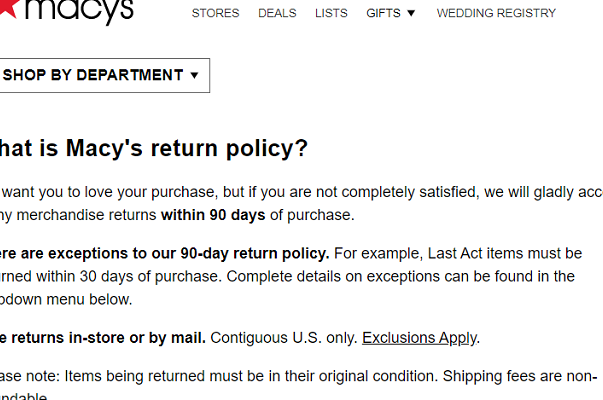Click the "Shipping fees are non-" text
Viewport: 603px width, 400px height.
(x=532, y=376)
